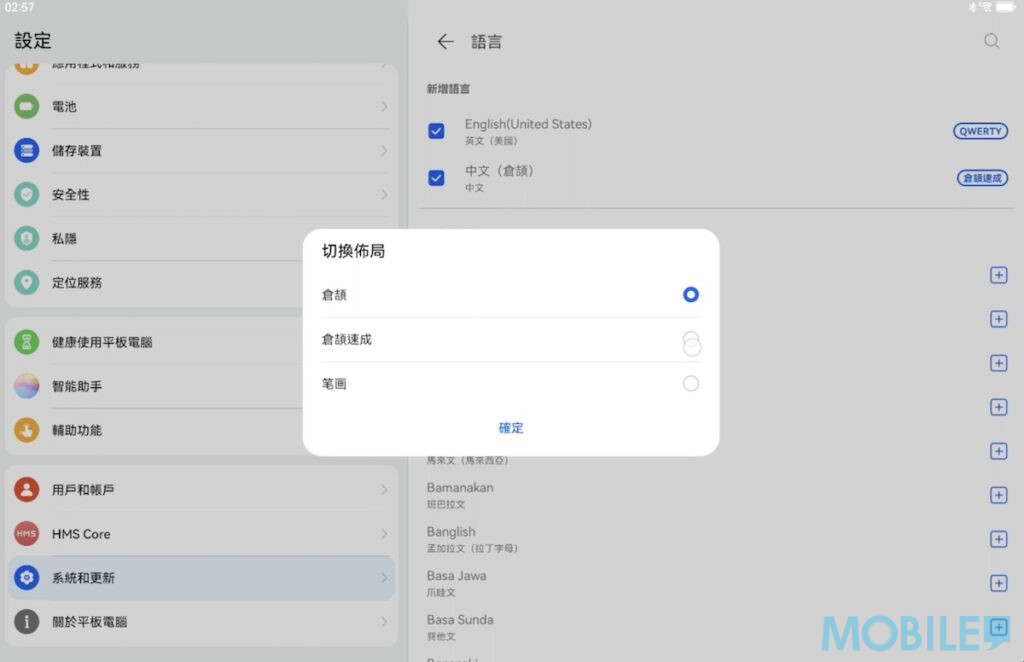Confirm dialog with 確定 button
Viewport: 1024px width, 662px height.
(x=511, y=428)
